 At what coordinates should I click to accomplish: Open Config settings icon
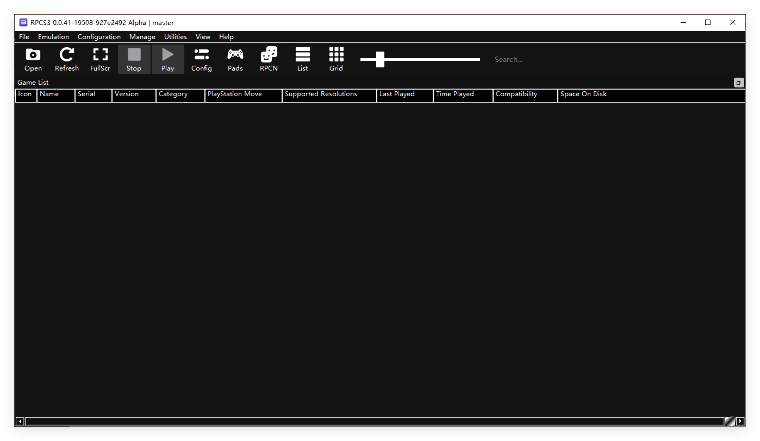click(202, 60)
